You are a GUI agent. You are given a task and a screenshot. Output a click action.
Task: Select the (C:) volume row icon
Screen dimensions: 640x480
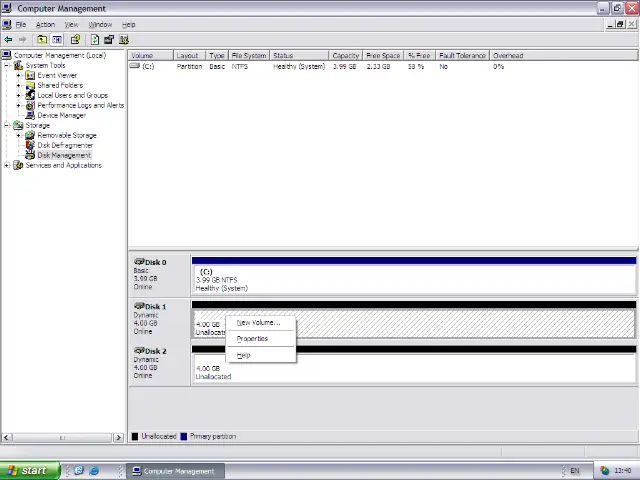coord(134,66)
